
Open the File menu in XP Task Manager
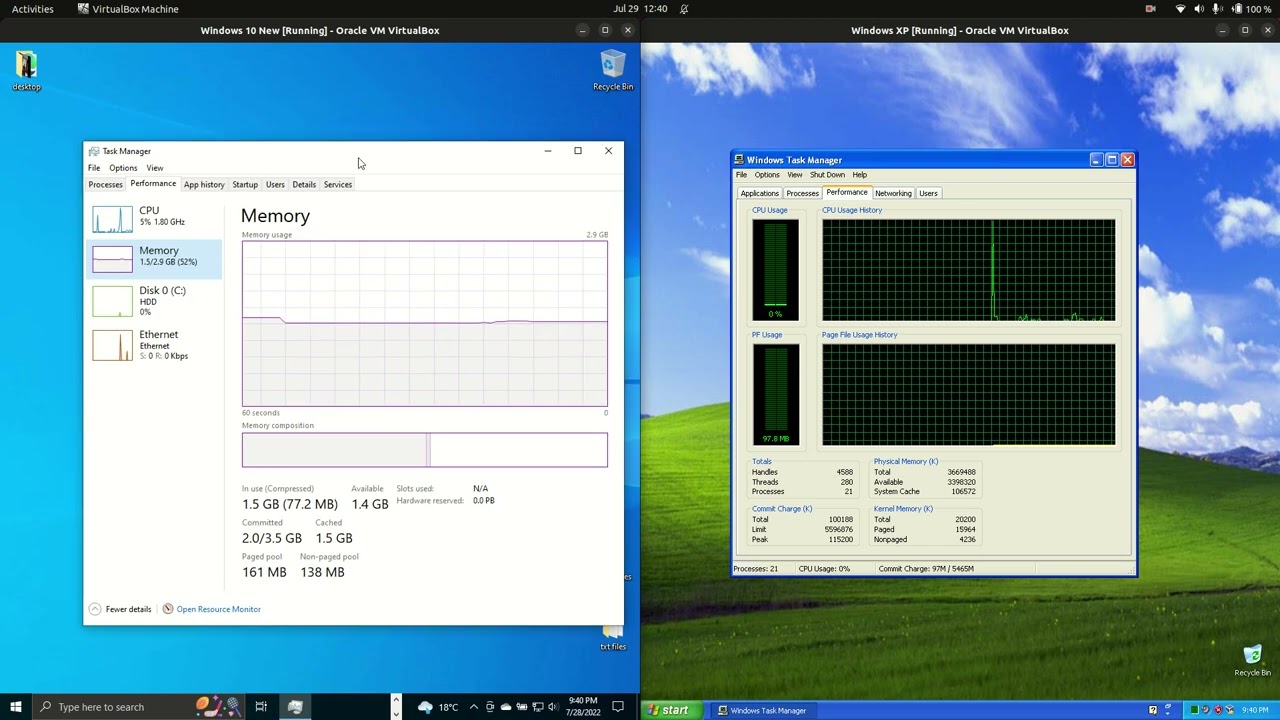[742, 175]
